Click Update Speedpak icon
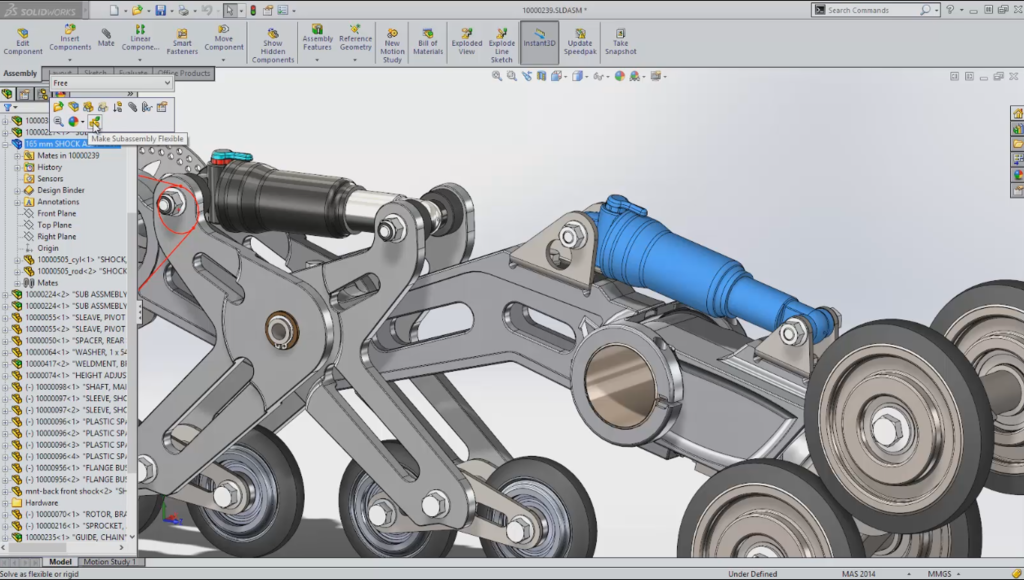The height and width of the screenshot is (580, 1024). click(579, 41)
